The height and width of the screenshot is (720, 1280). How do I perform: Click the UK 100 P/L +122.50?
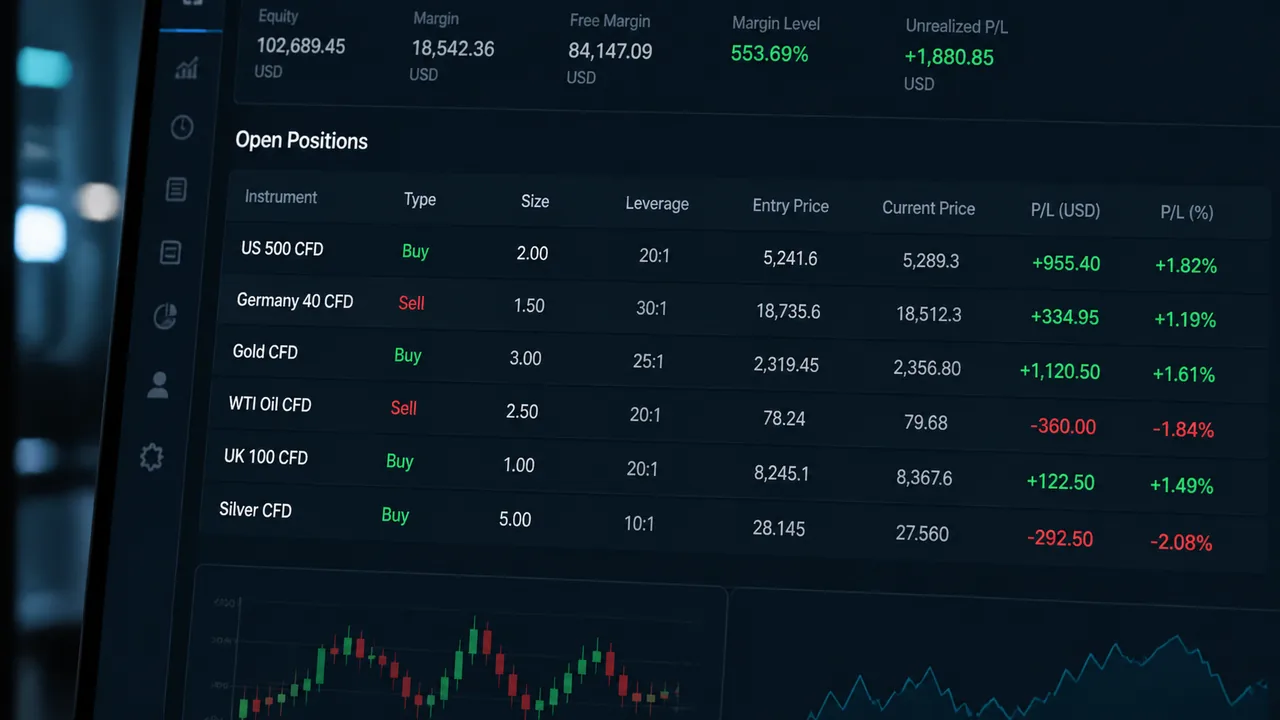tap(1060, 482)
